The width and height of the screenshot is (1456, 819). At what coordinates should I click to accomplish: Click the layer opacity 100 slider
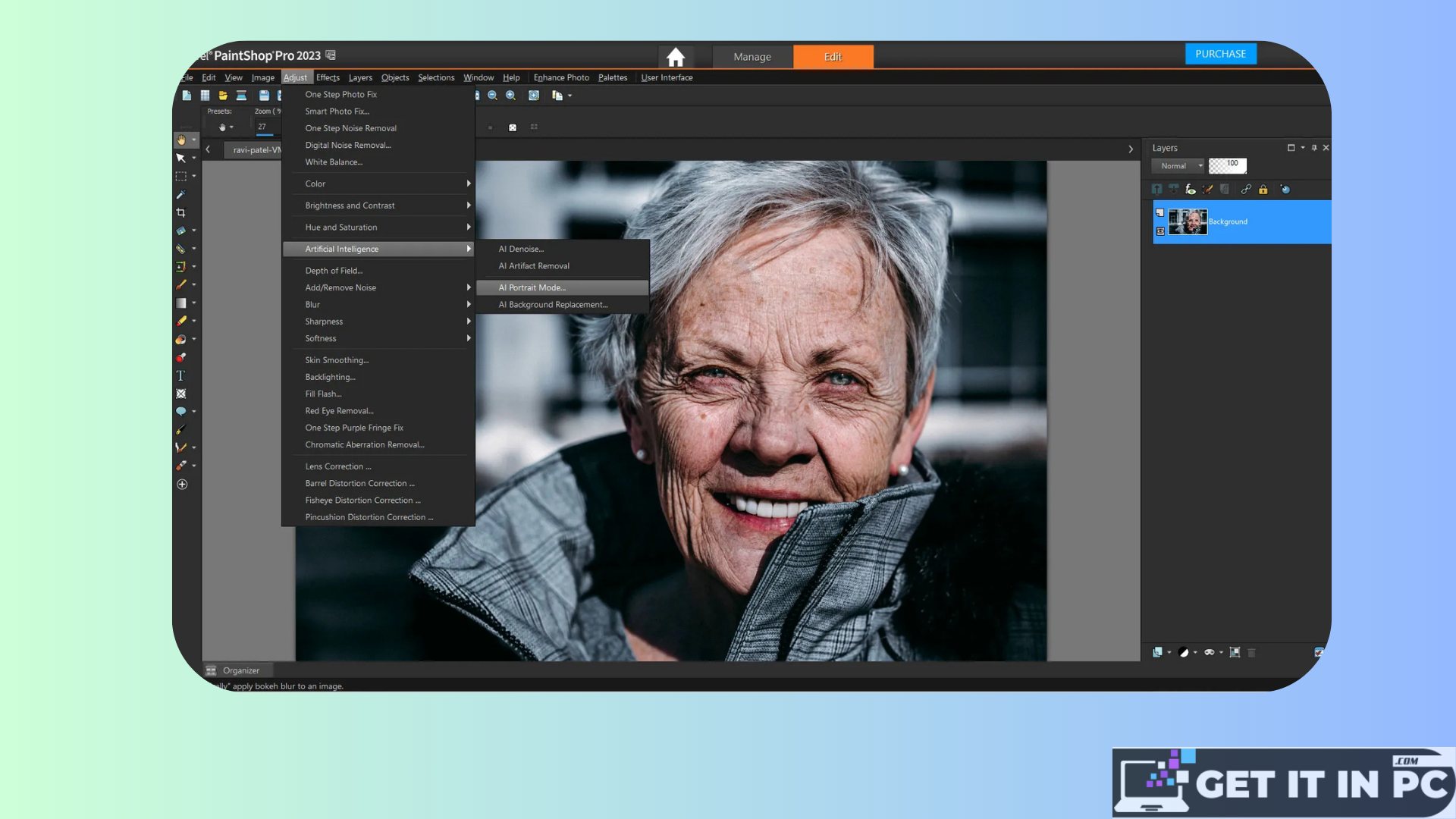1228,165
